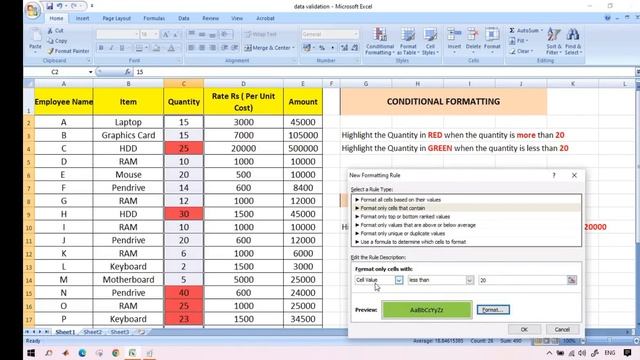The width and height of the screenshot is (640, 360).
Task: Click the AutoSum sigma icon
Action: coord(512,31)
